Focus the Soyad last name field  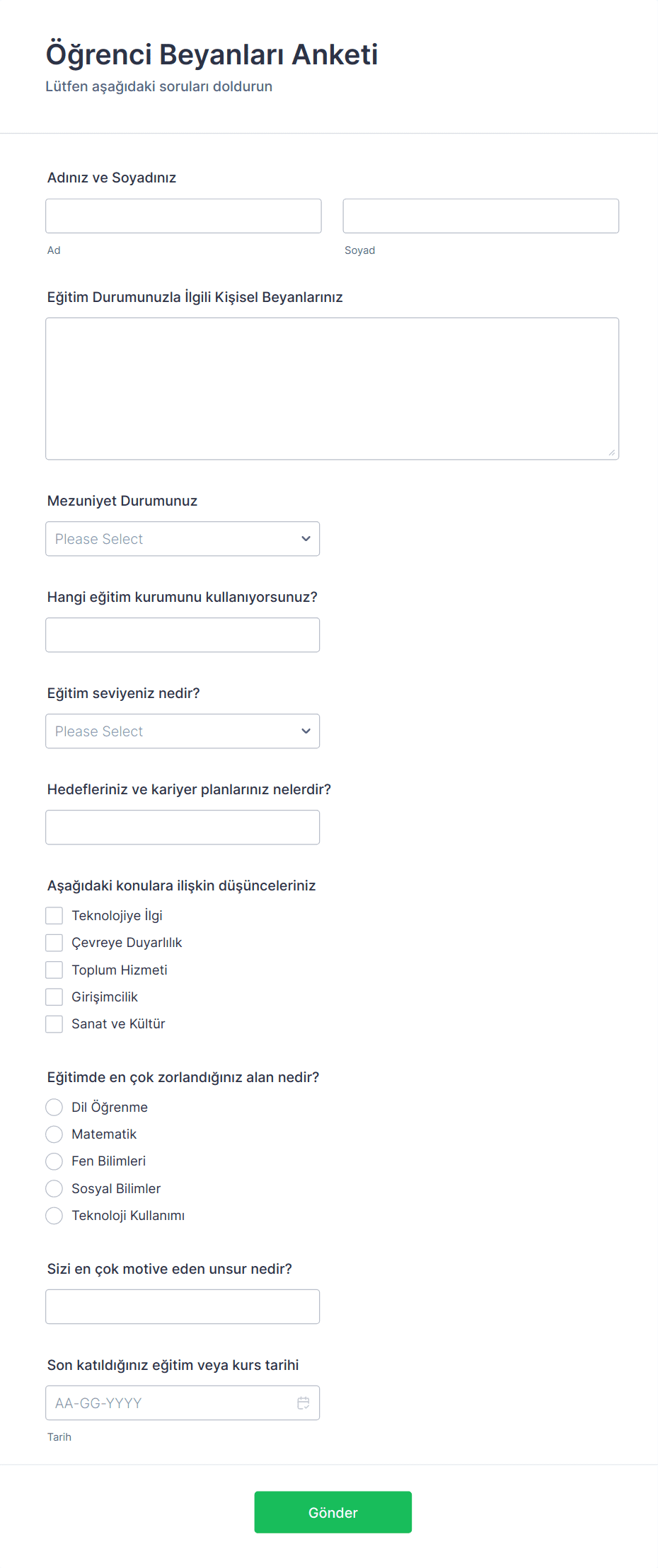click(x=480, y=216)
